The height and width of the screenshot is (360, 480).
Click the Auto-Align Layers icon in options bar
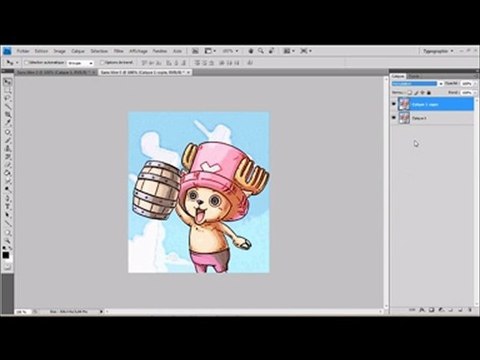[250, 63]
